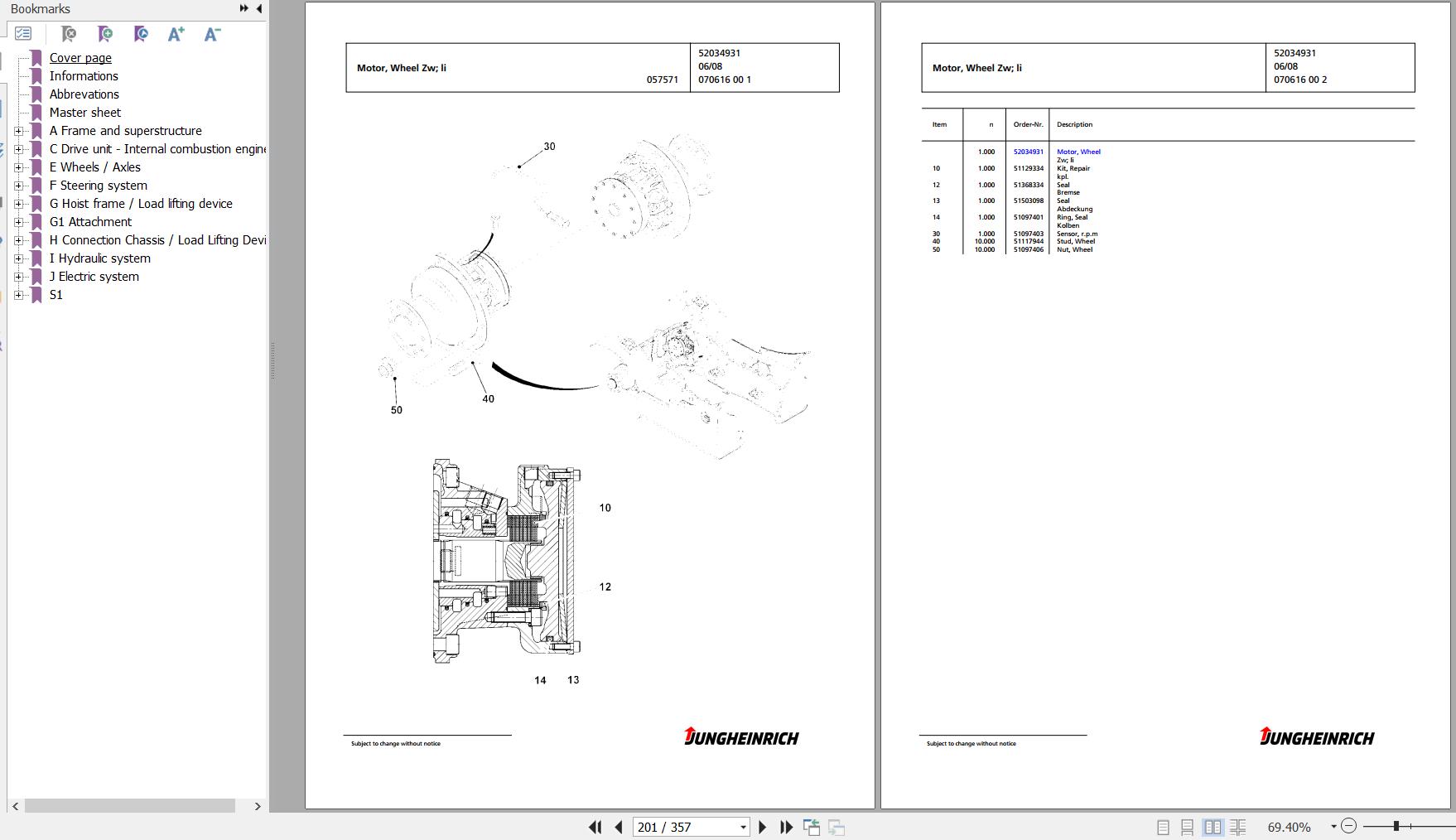Expand A Frame and superstructure bookmark
Viewport: 1456px width, 840px height.
click(x=19, y=131)
